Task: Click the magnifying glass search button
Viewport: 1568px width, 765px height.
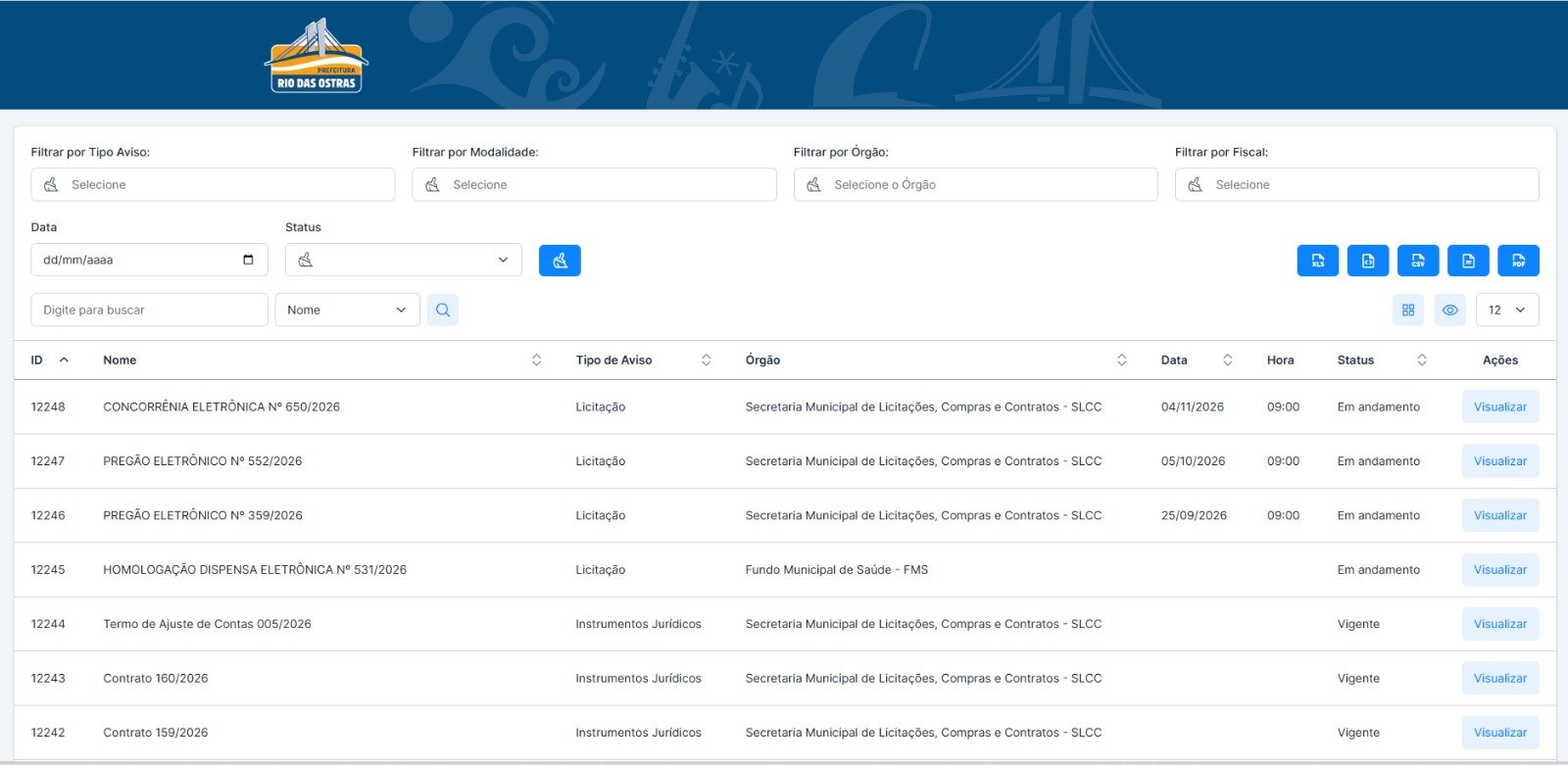Action: click(443, 310)
